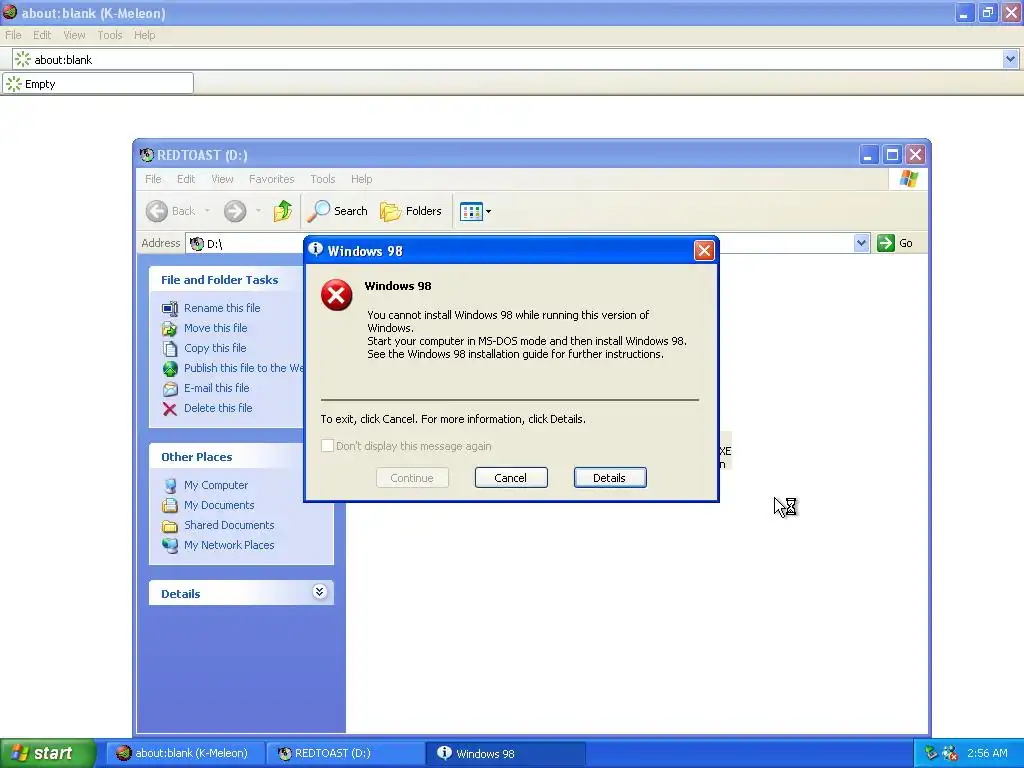Click the My Computer icon
Image resolution: width=1024 pixels, height=768 pixels.
point(170,486)
